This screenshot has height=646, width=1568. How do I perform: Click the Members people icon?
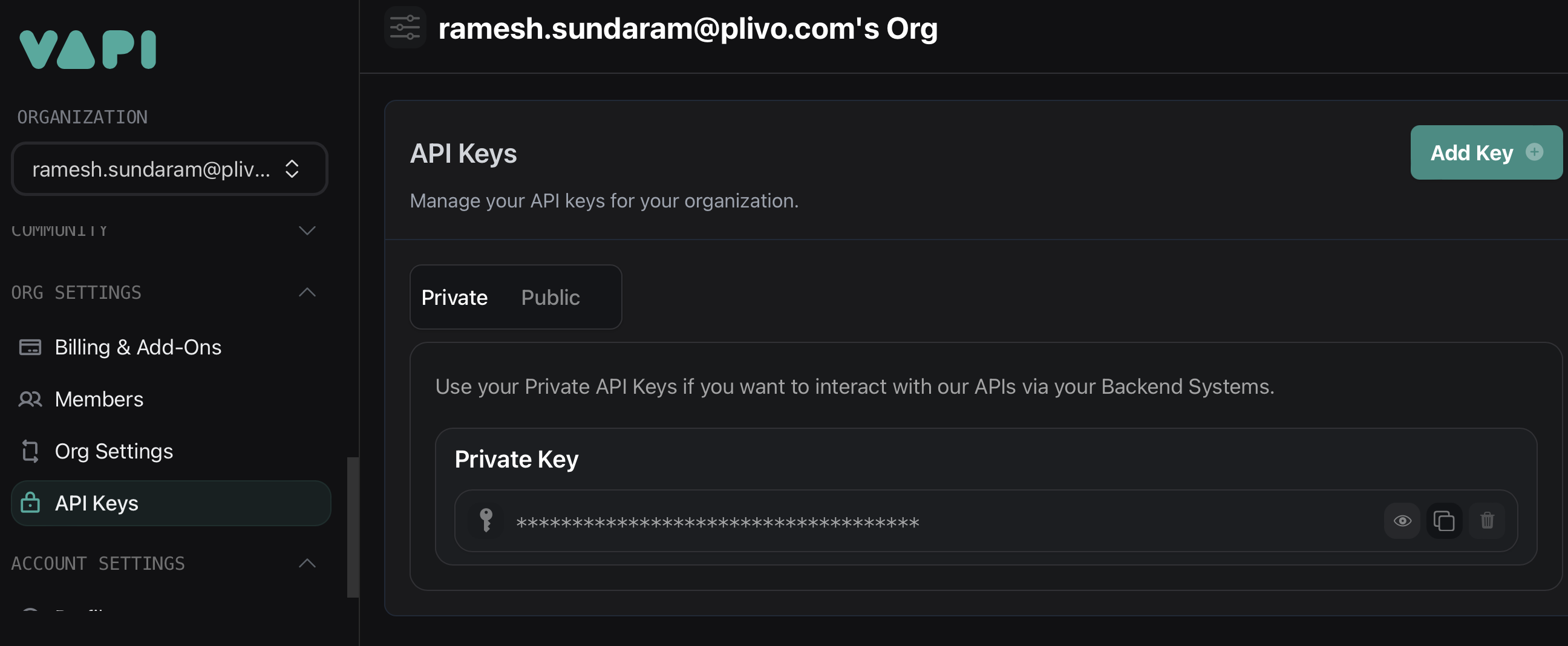(30, 399)
